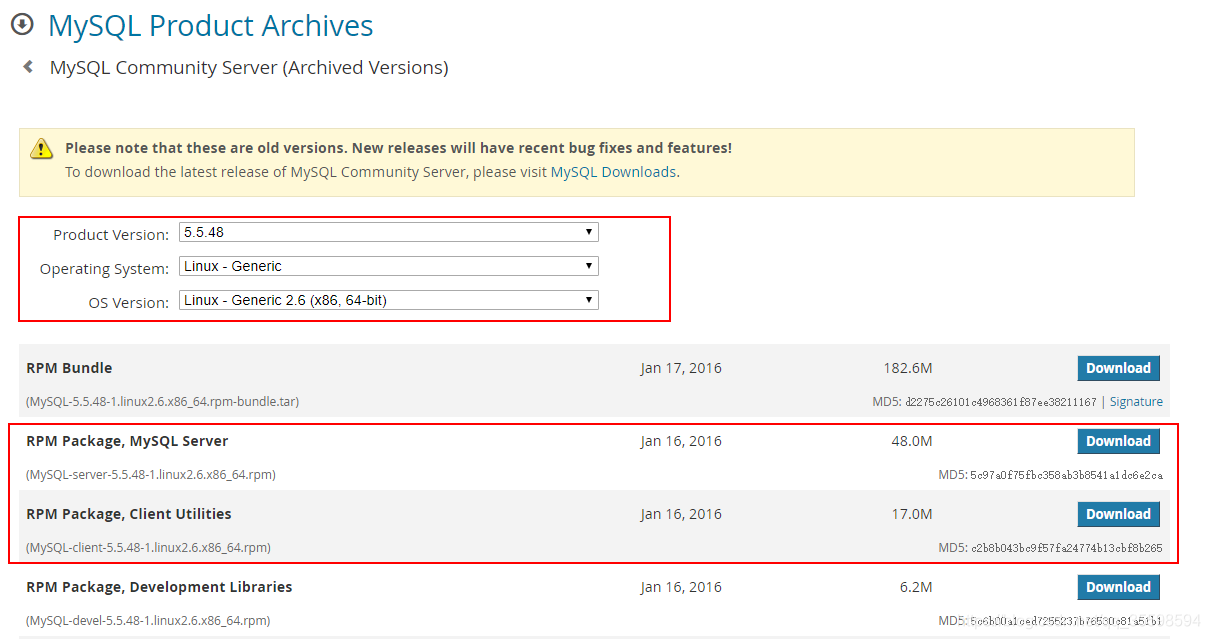
Task: Click the Jan 17, 2016 date of RPM Bundle
Action: click(681, 368)
